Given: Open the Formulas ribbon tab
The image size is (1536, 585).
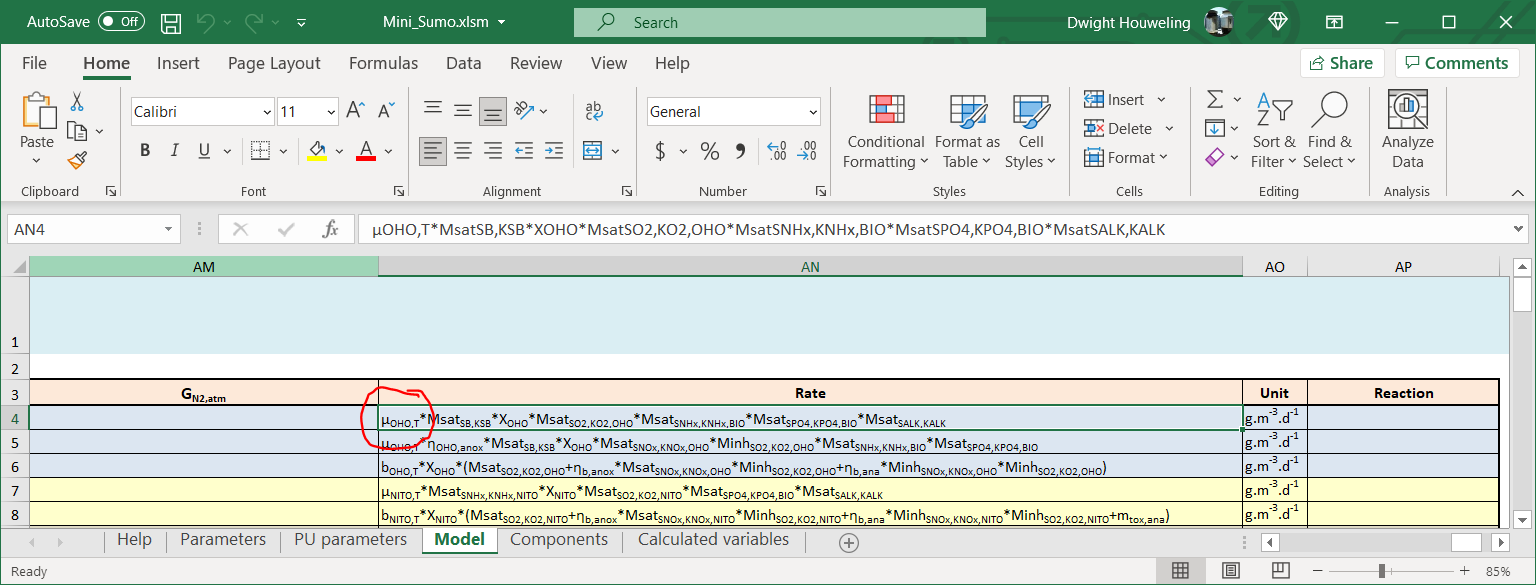Looking at the screenshot, I should [x=383, y=63].
